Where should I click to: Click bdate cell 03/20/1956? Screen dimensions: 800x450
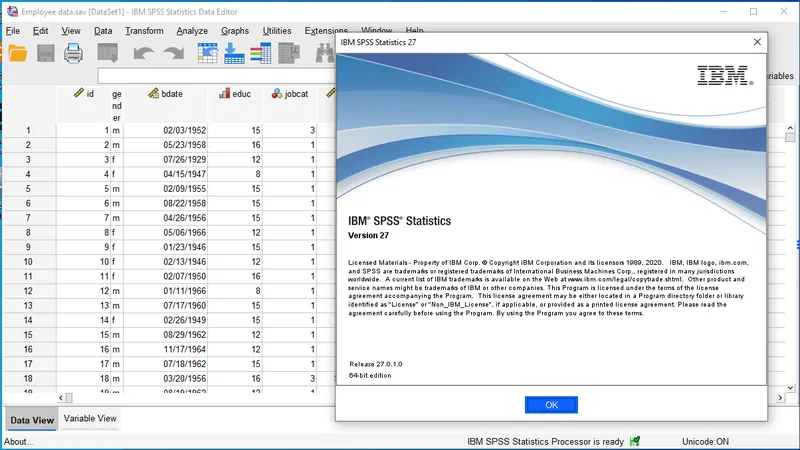pos(165,379)
